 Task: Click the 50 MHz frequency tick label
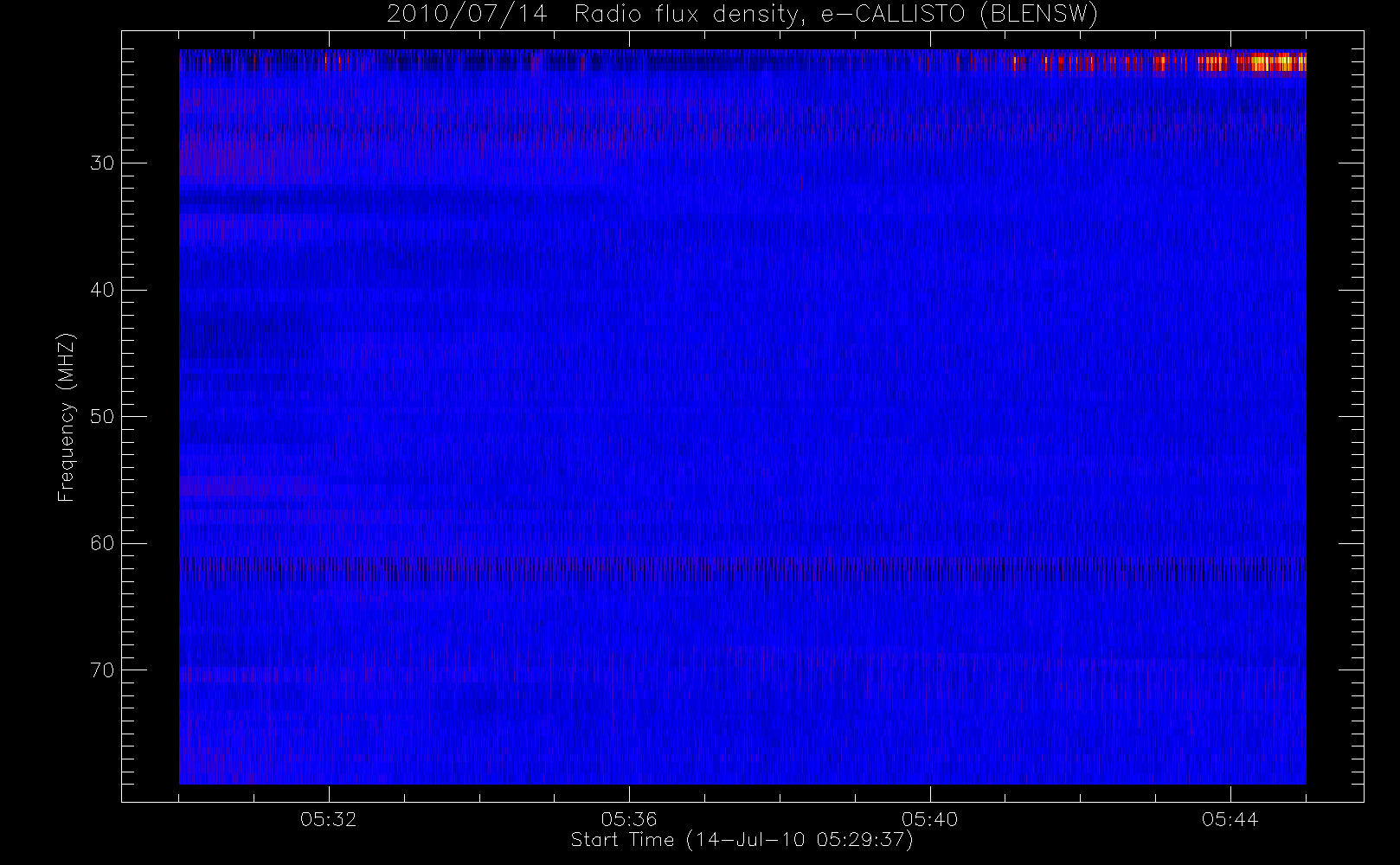pos(102,416)
